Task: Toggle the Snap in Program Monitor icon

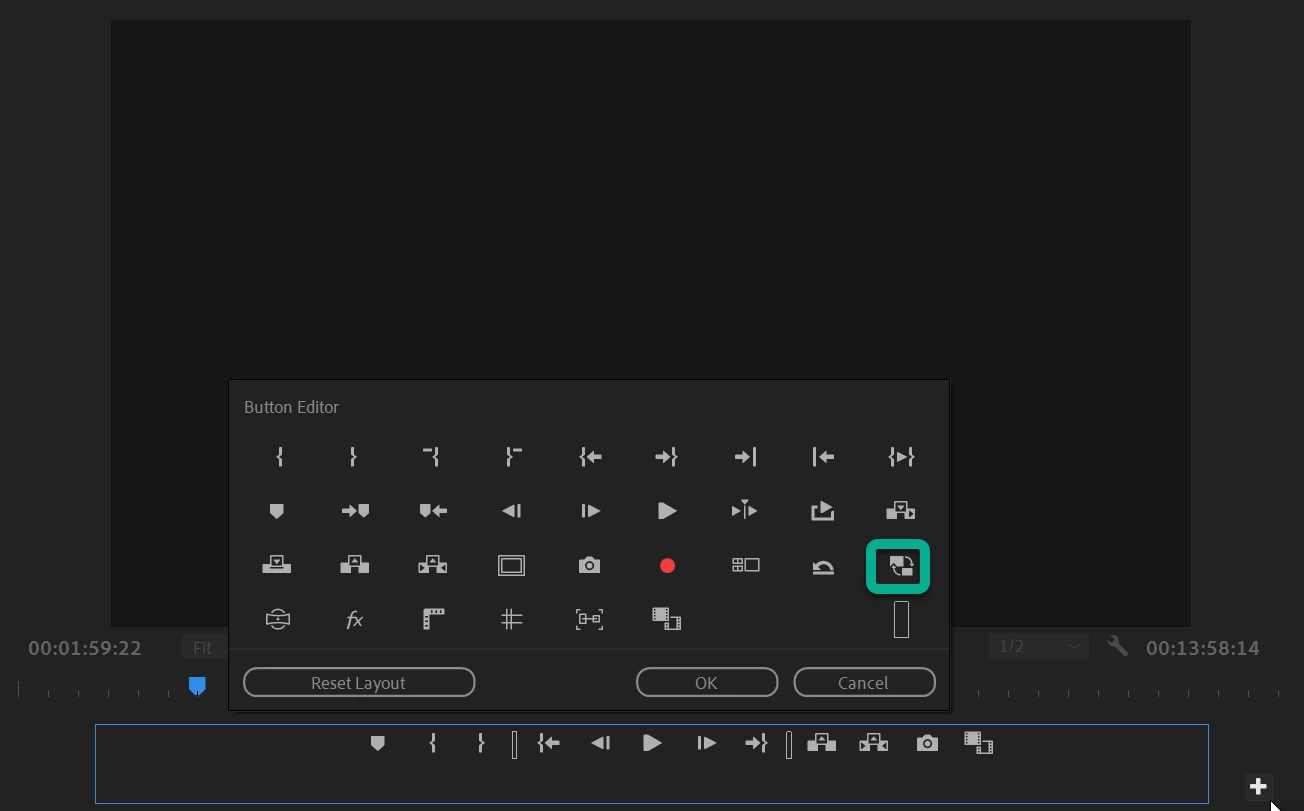Action: [x=589, y=620]
